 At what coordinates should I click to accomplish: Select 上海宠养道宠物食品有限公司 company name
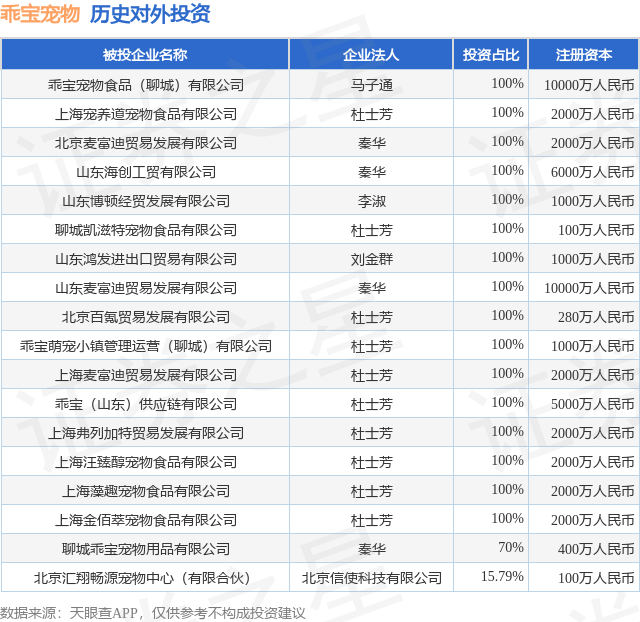point(146,114)
